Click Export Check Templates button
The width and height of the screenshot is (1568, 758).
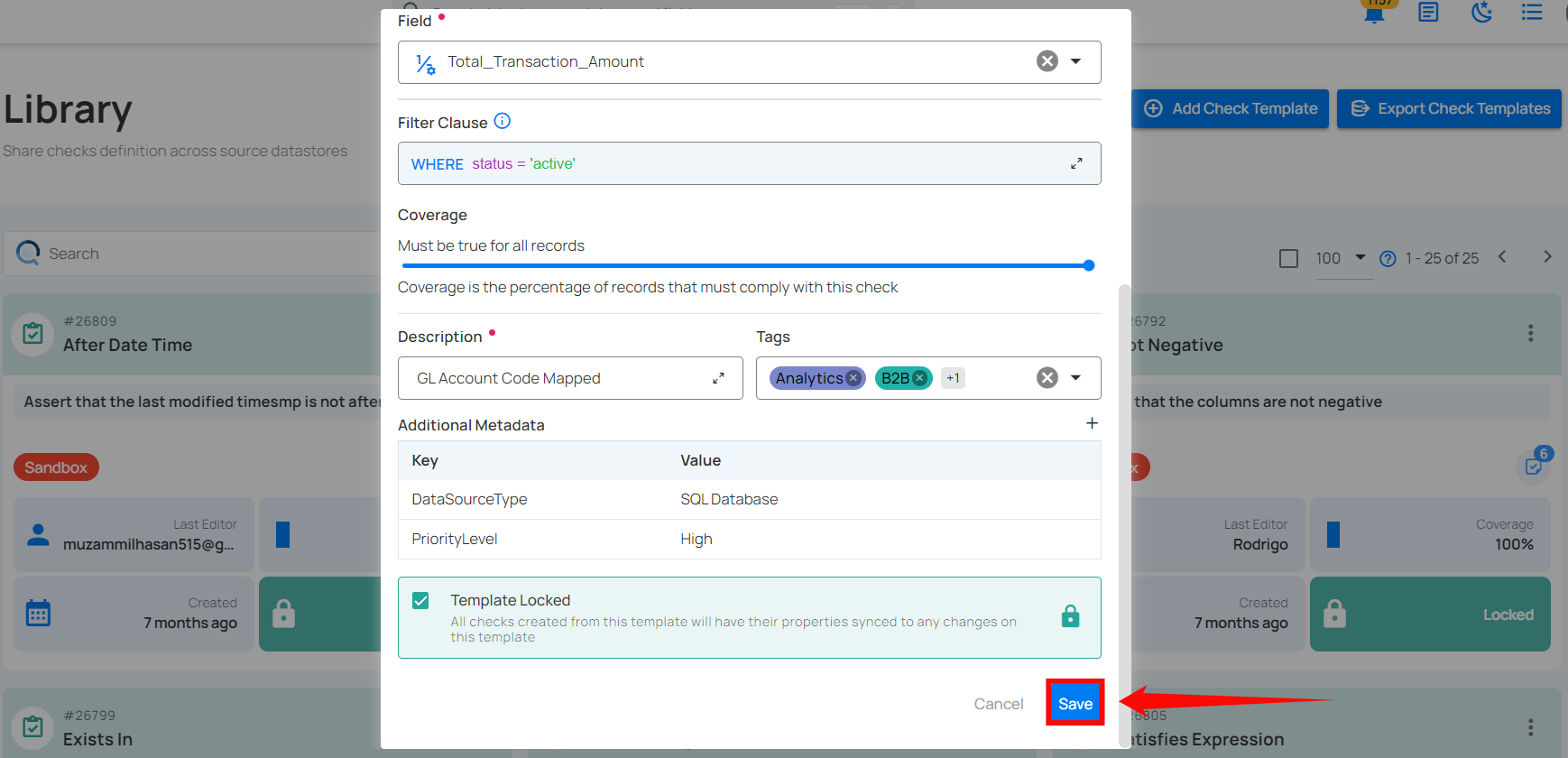pyautogui.click(x=1450, y=108)
